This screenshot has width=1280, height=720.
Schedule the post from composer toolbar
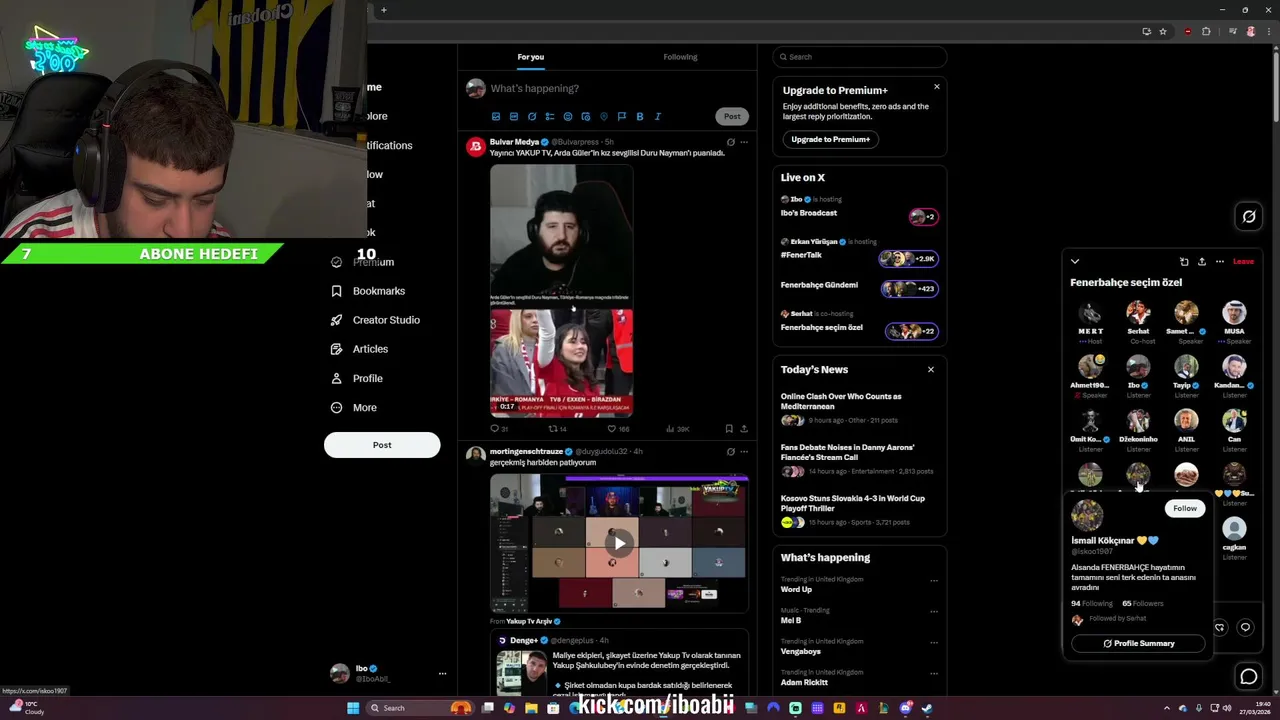click(x=586, y=116)
